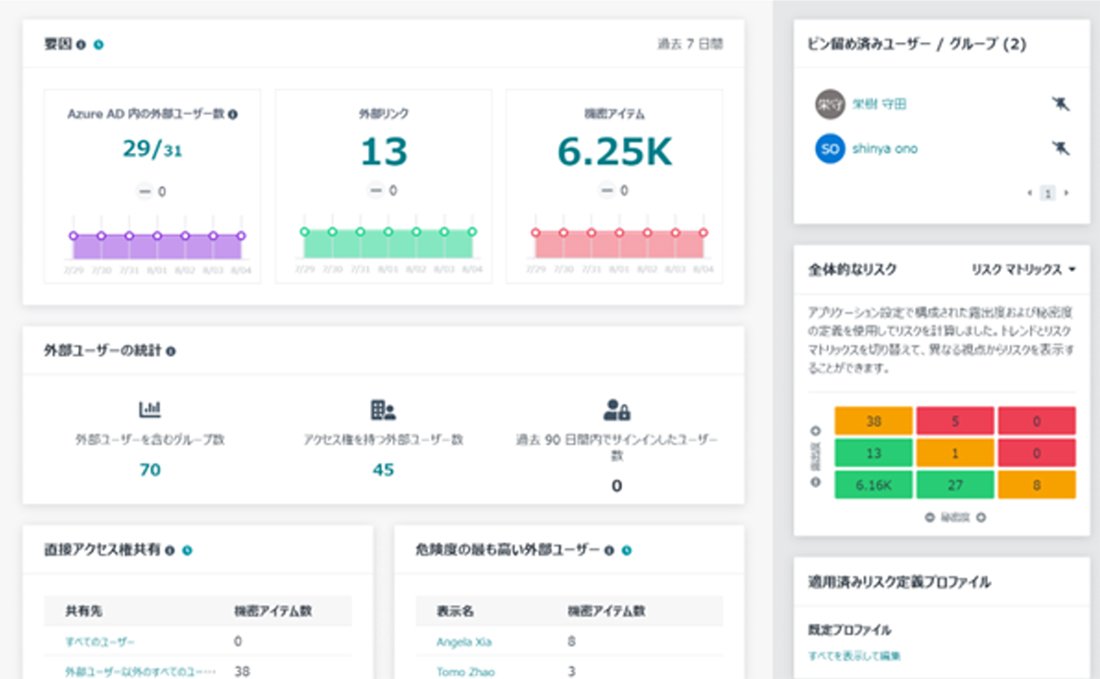The height and width of the screenshot is (679, 1100).
Task: Click 過去 7 日間 period label
Action: pyautogui.click(x=690, y=44)
